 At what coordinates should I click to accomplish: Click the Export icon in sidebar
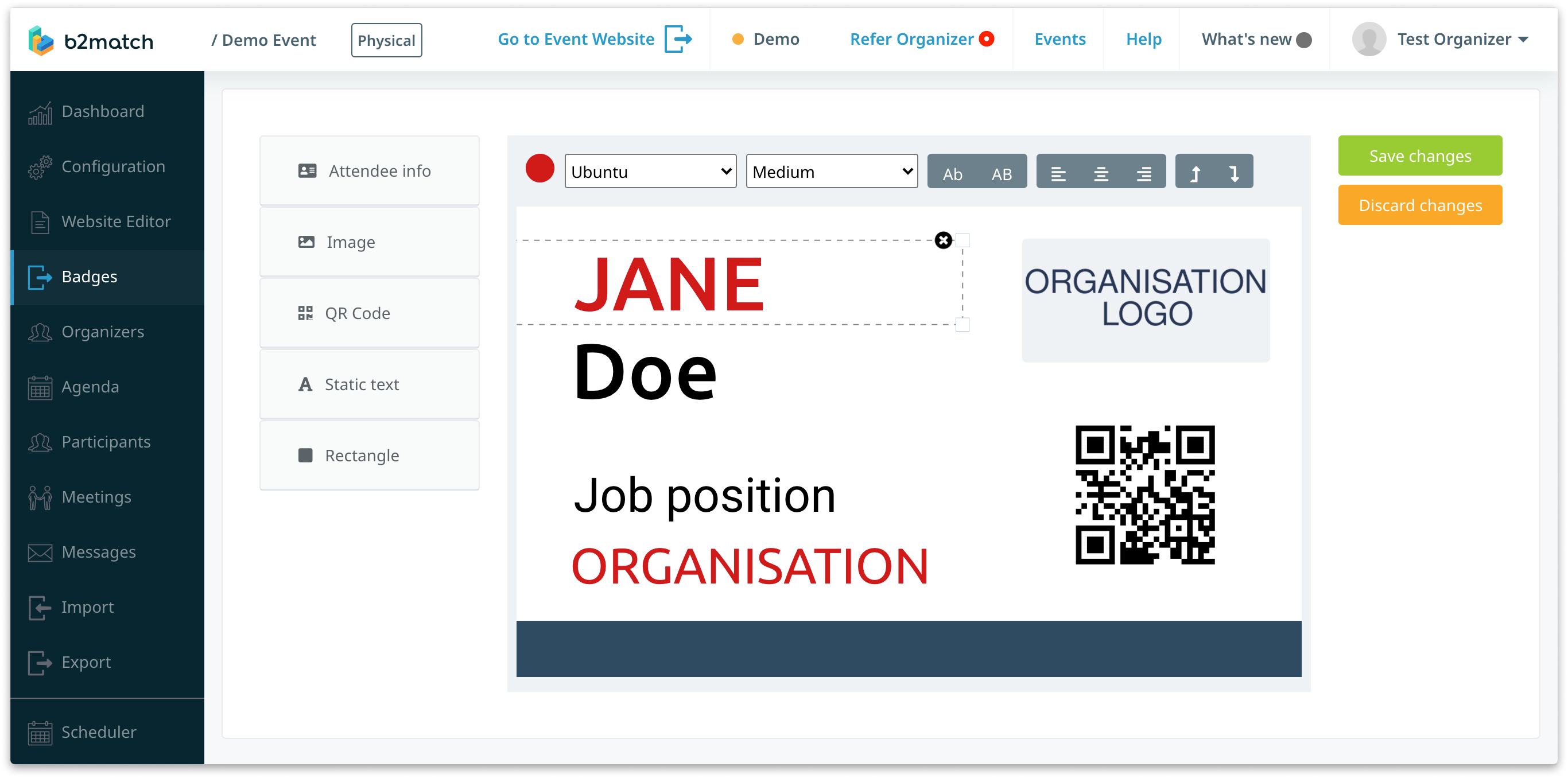point(40,663)
